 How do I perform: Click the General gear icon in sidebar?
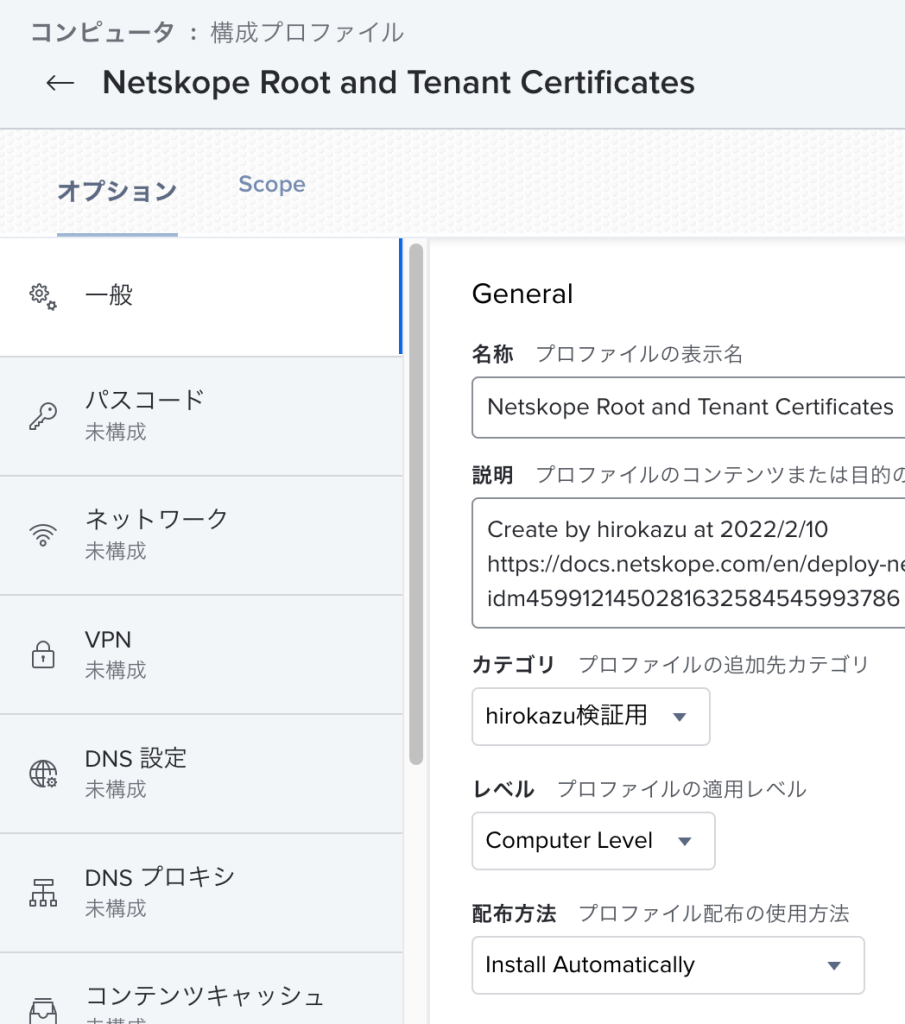click(43, 296)
